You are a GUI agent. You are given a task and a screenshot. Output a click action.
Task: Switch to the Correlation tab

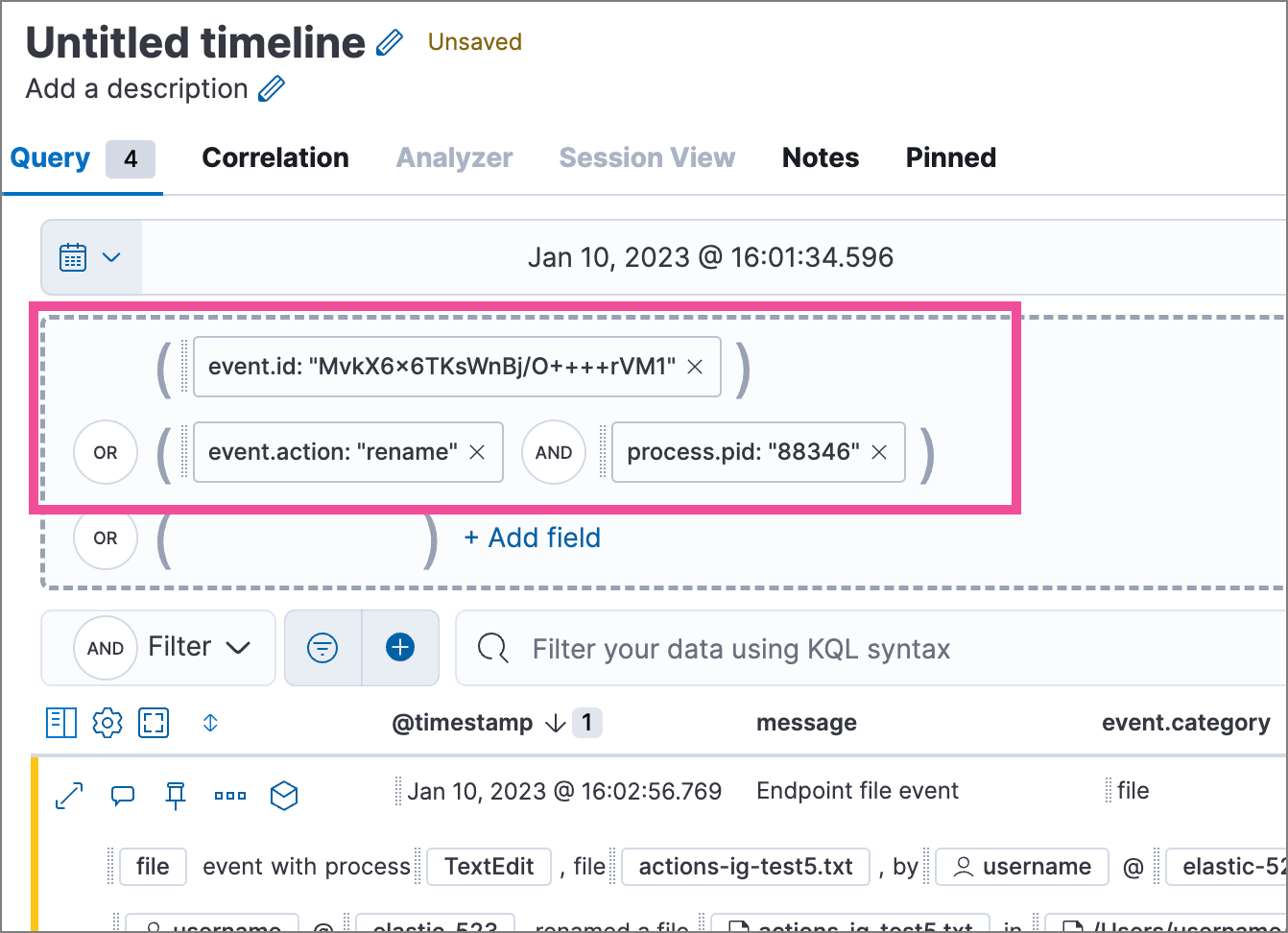tap(275, 157)
